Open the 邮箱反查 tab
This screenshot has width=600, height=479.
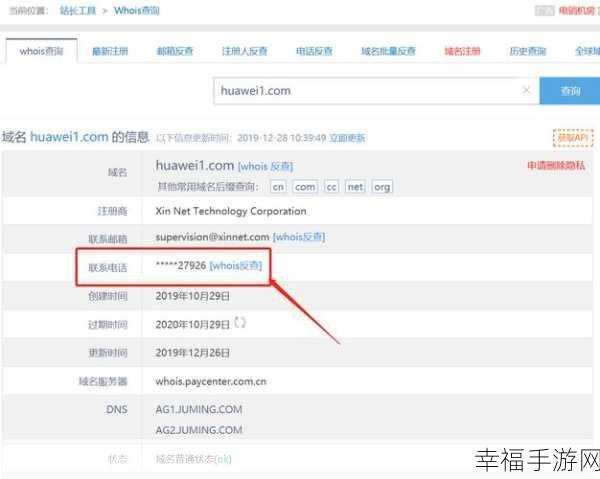point(175,51)
